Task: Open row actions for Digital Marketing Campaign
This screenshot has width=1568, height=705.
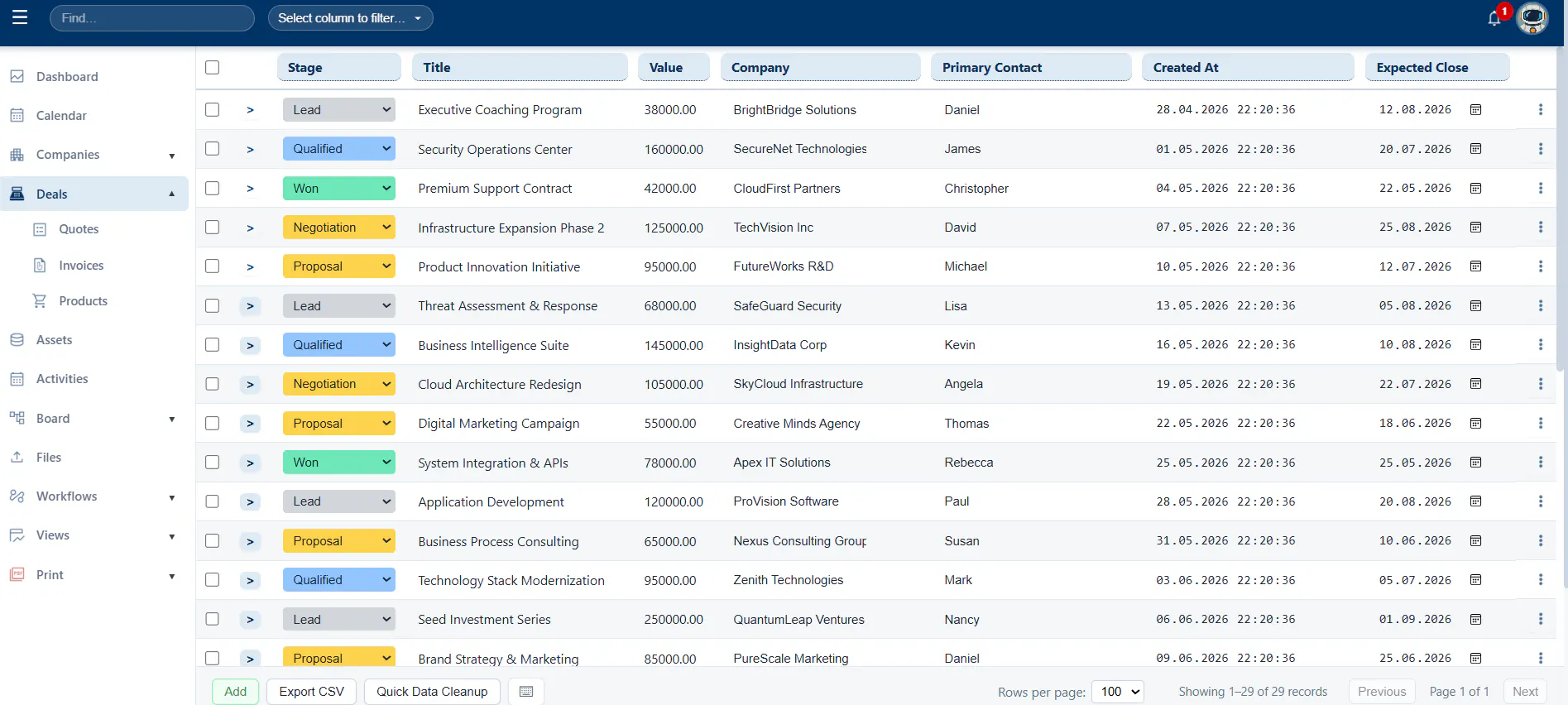Action: [x=1541, y=424]
